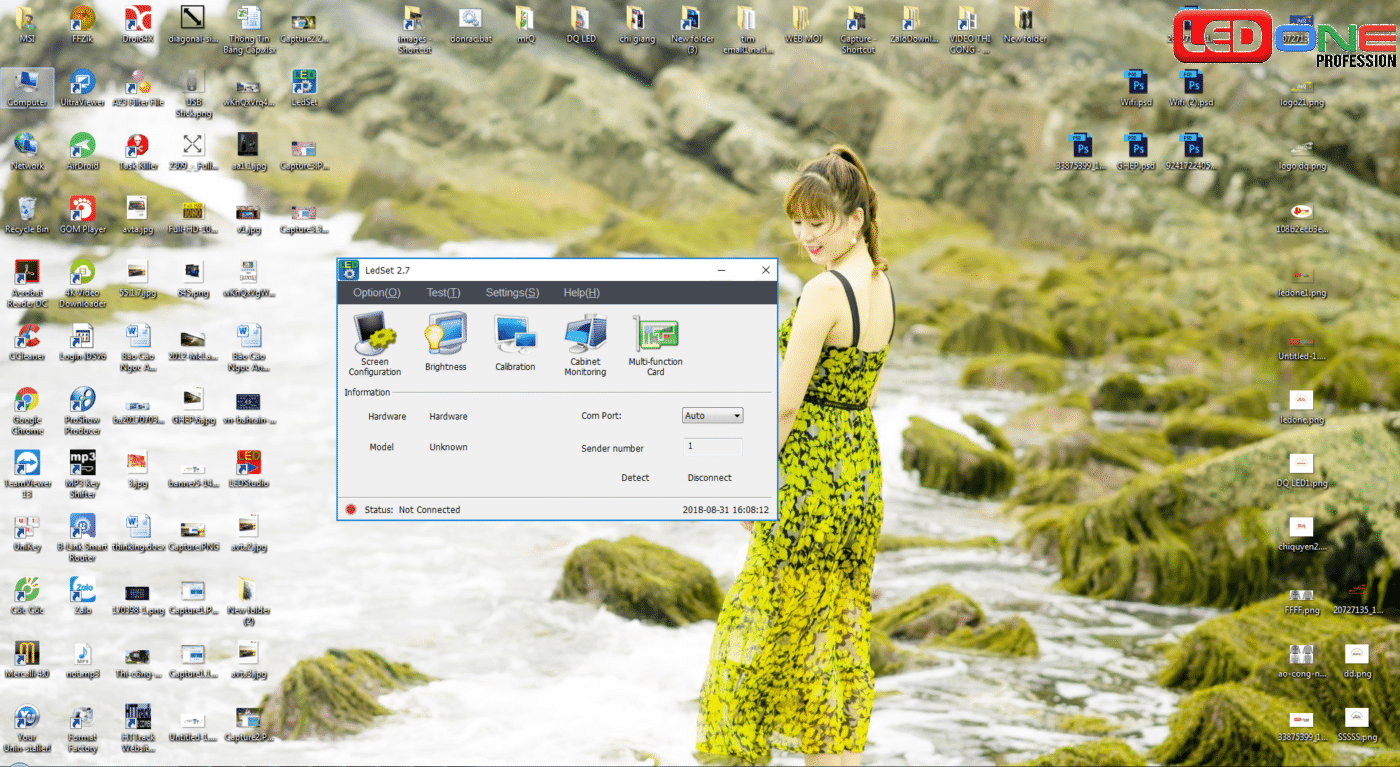The height and width of the screenshot is (767, 1400).
Task: Select the Mercalli 4.0 shortcut
Action: click(27, 659)
